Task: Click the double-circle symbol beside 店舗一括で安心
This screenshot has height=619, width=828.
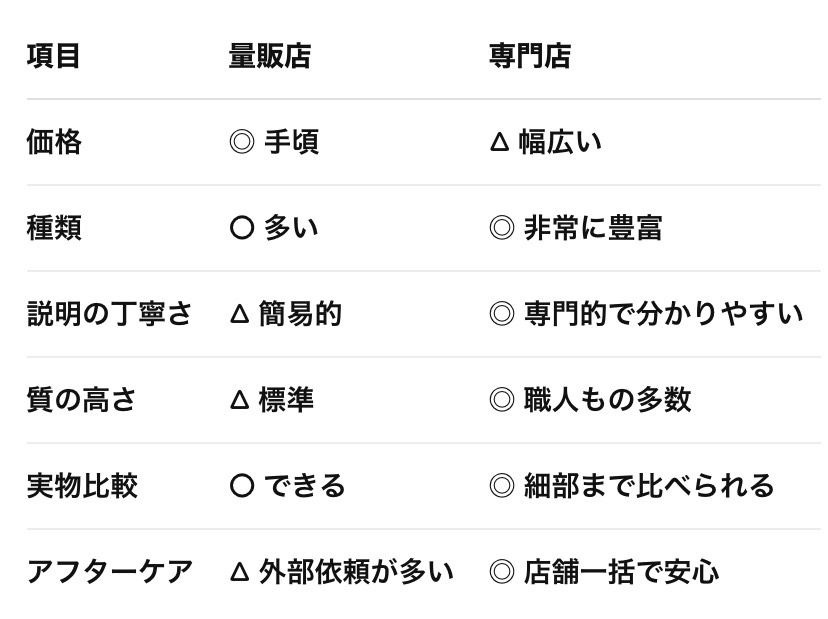Action: coord(501,573)
